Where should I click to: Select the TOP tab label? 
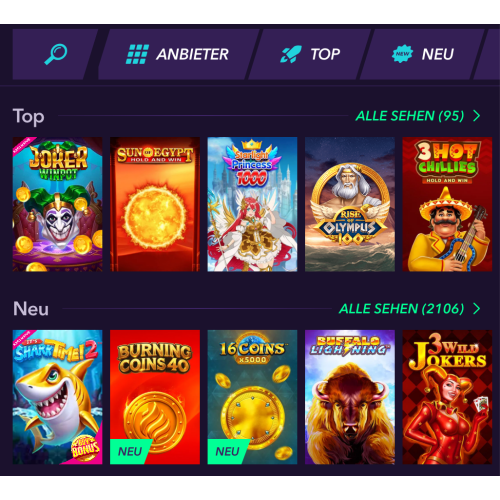325,54
